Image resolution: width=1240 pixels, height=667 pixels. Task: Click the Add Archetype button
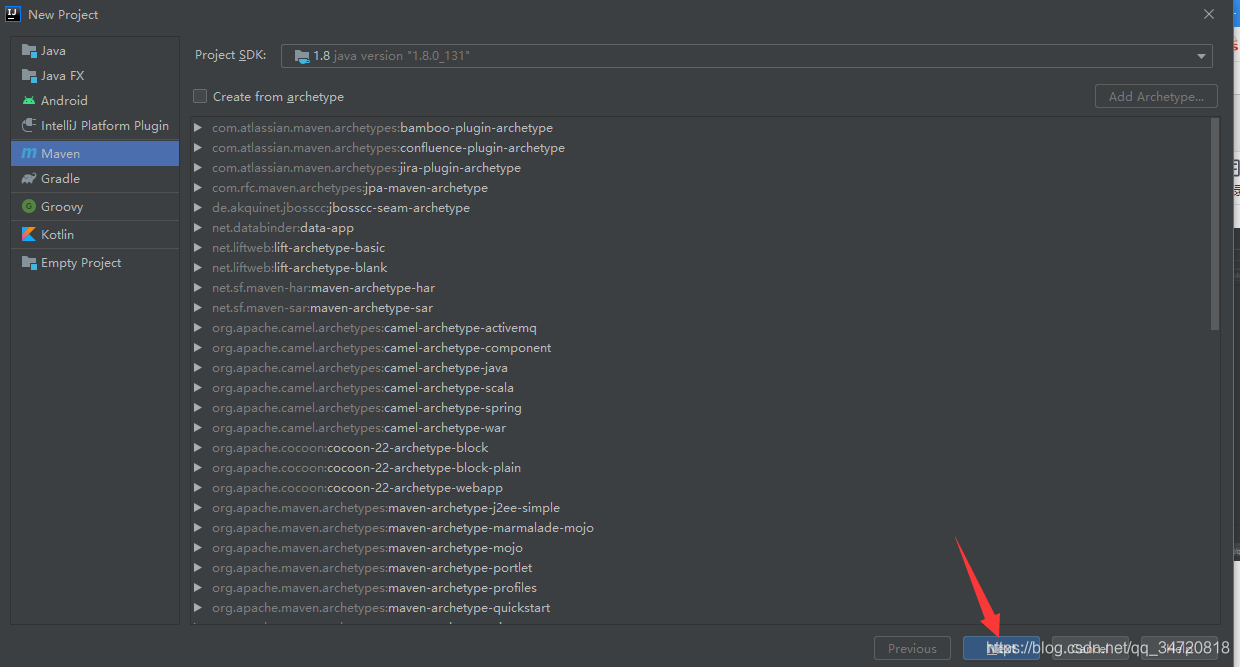coord(1156,97)
